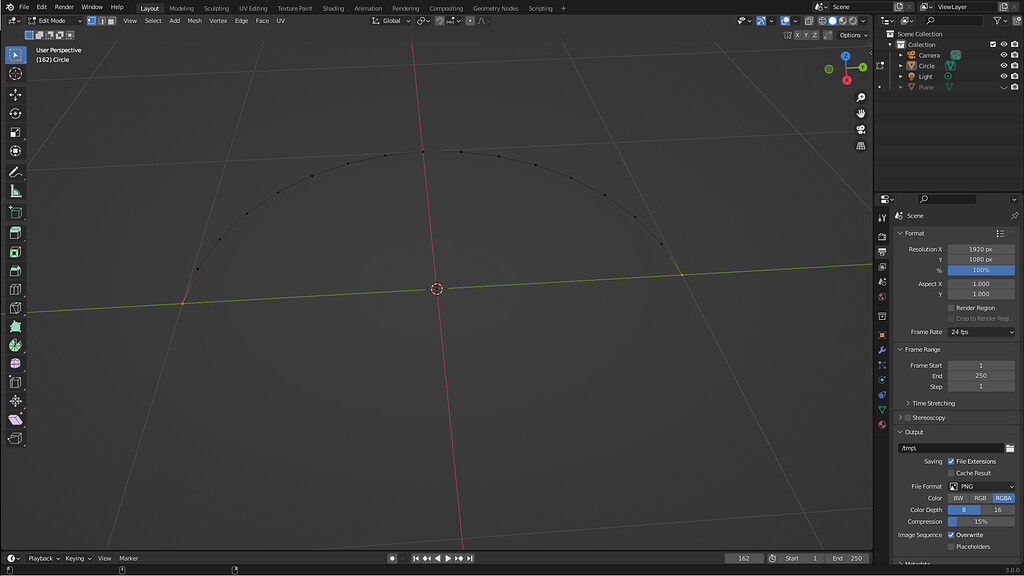
Task: Select the Move tool in the viewport toolbar
Action: (x=15, y=94)
